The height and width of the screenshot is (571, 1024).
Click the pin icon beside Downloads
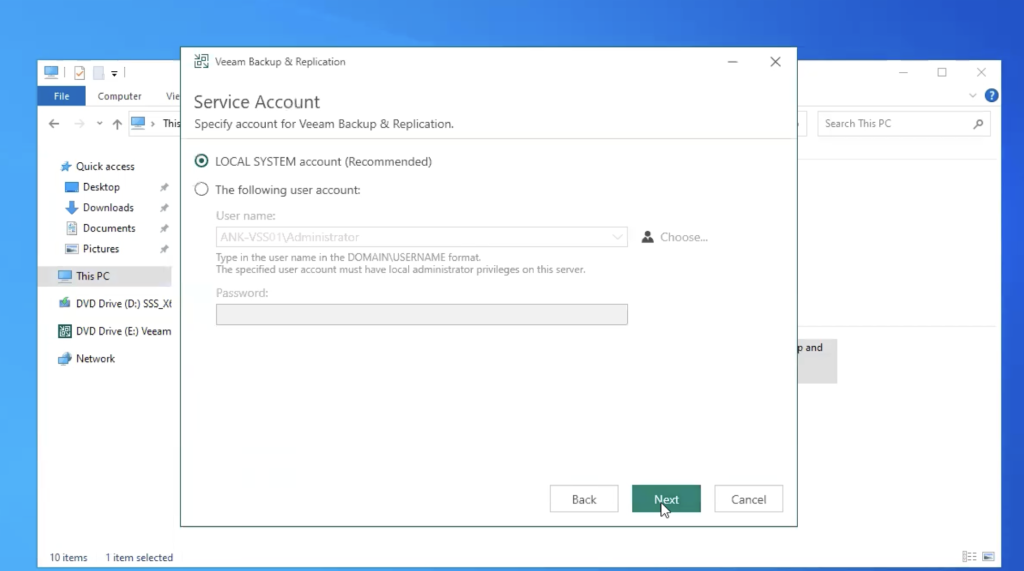point(164,208)
